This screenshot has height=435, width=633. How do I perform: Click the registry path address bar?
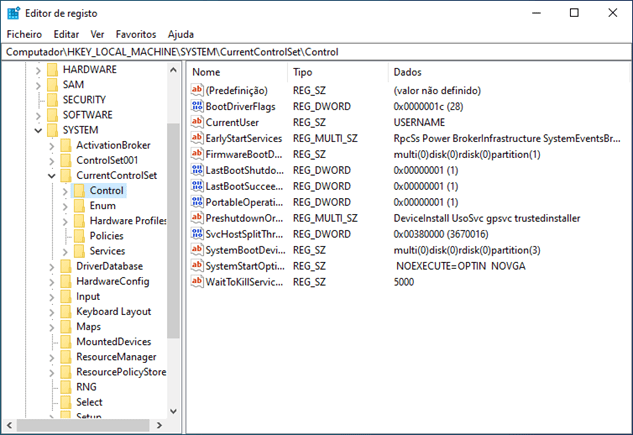pyautogui.click(x=316, y=51)
